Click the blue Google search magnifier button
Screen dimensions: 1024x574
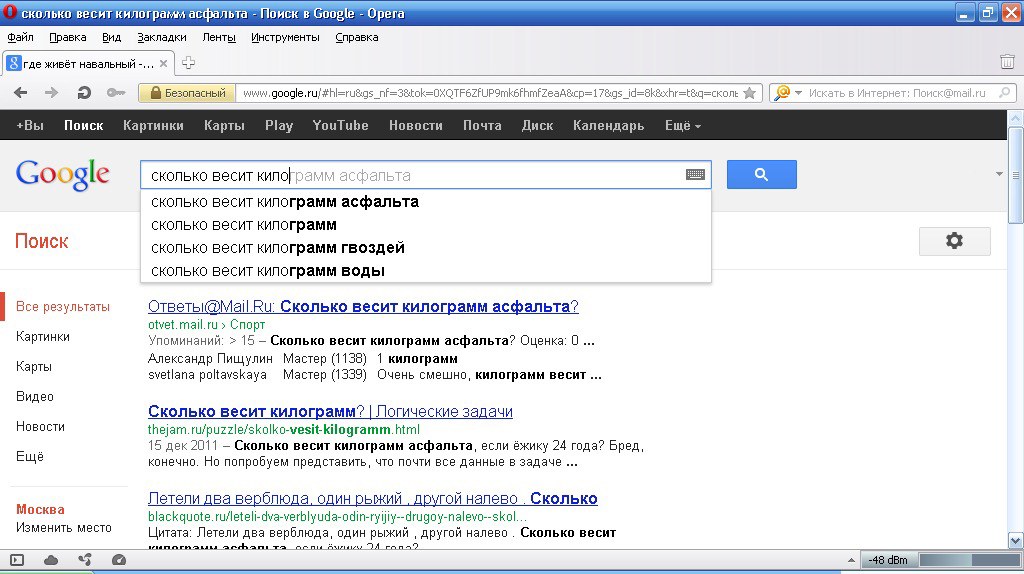pos(761,174)
